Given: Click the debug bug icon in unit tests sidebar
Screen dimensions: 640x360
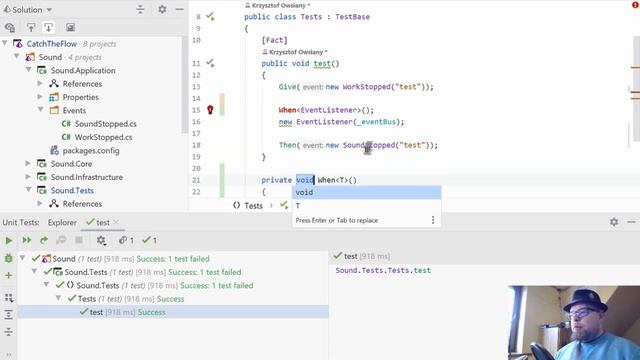Looking at the screenshot, I should 9,258.
